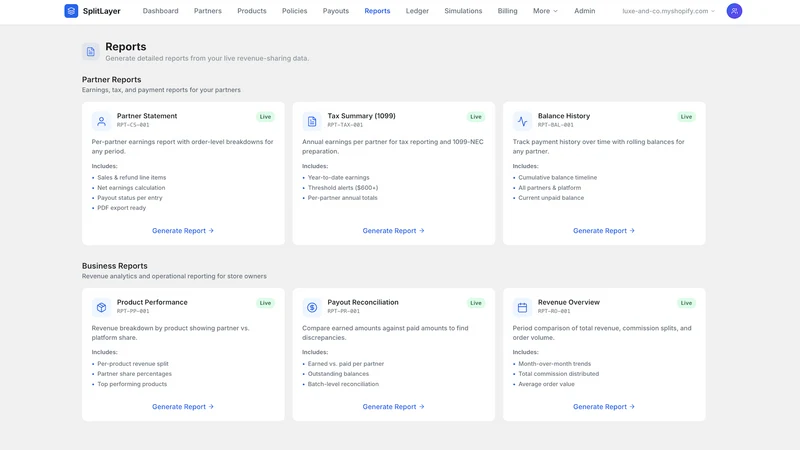Image resolution: width=800 pixels, height=450 pixels.
Task: Click report ID RPT-PR-001
Action: pos(343,311)
